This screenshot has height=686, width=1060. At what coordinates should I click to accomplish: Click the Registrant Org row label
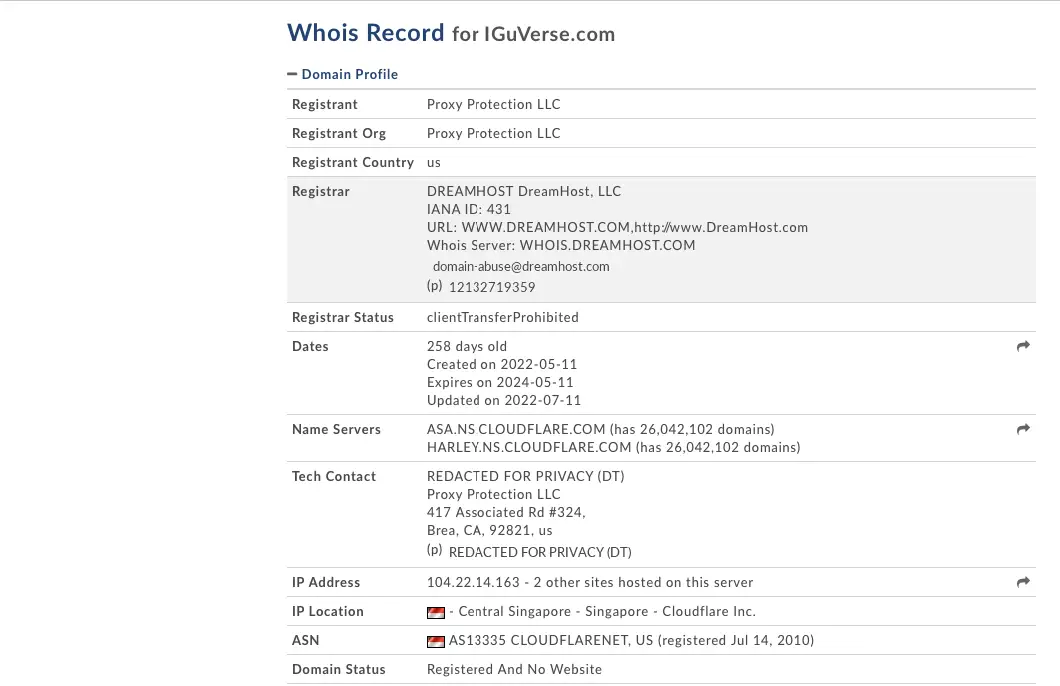[339, 133]
